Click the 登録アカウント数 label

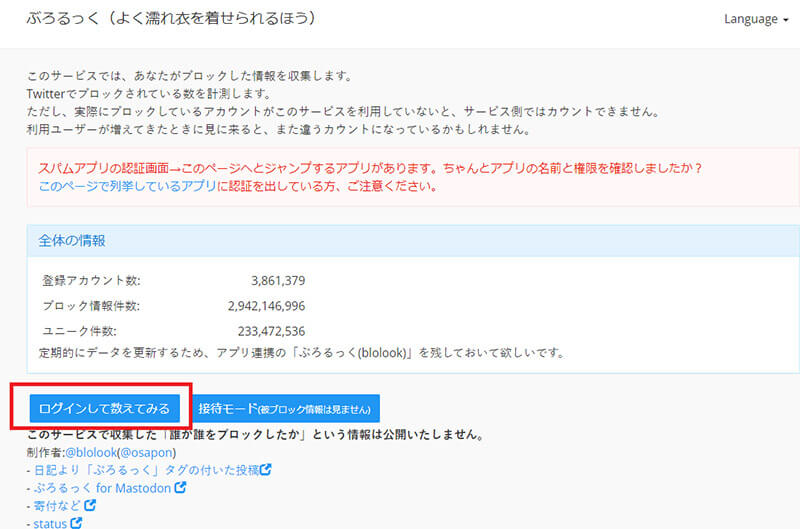91,281
